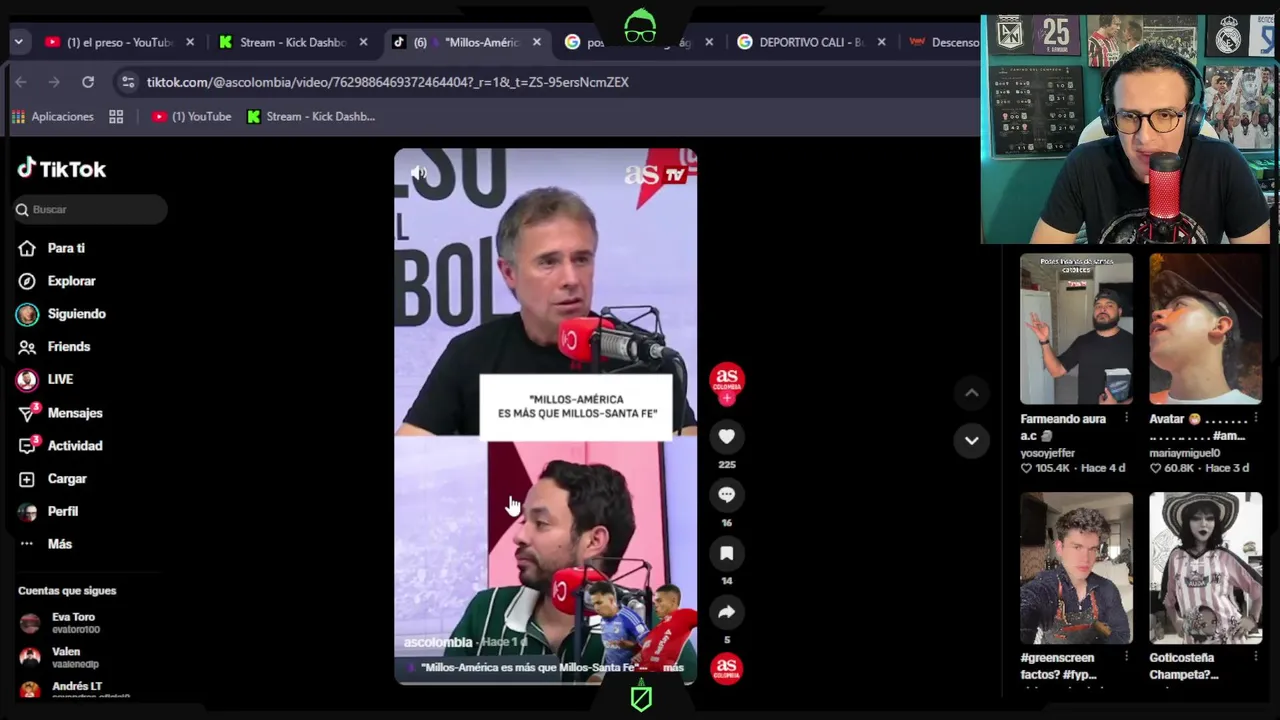Open YouTube bookmark in bookmarks bar
This screenshot has height=720, width=1280.
(x=191, y=117)
